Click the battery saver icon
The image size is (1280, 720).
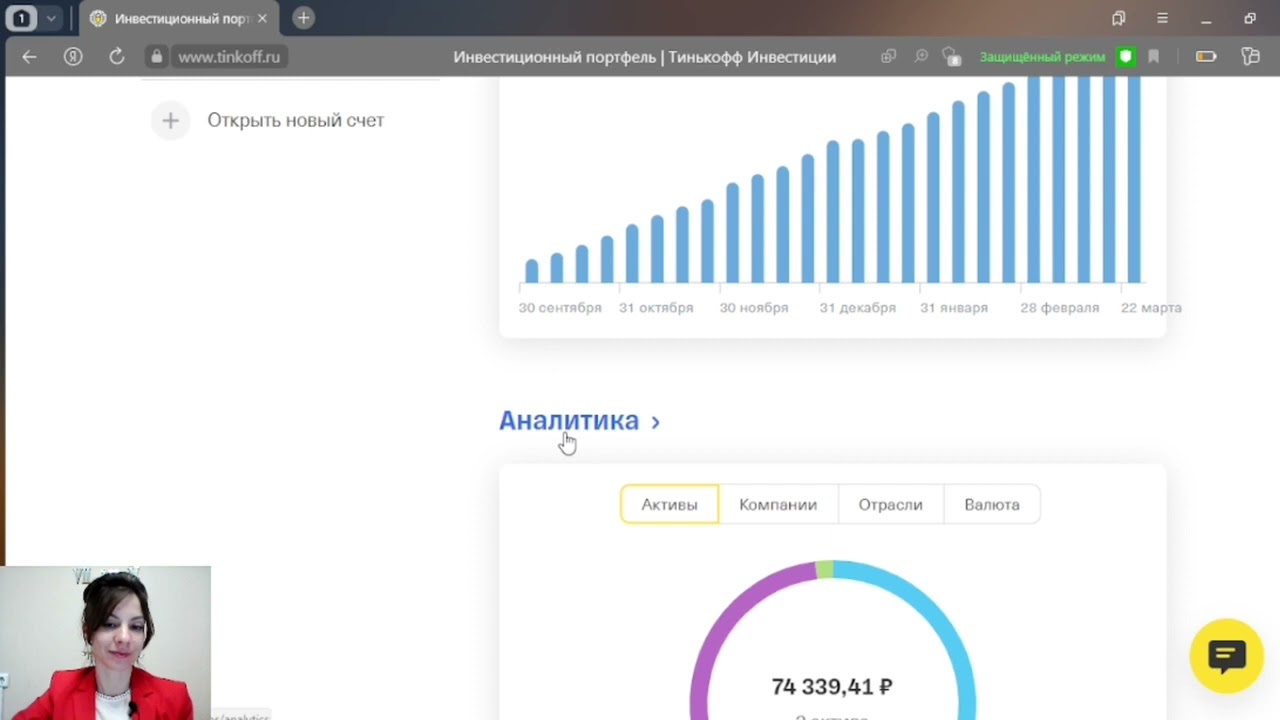tap(1206, 57)
